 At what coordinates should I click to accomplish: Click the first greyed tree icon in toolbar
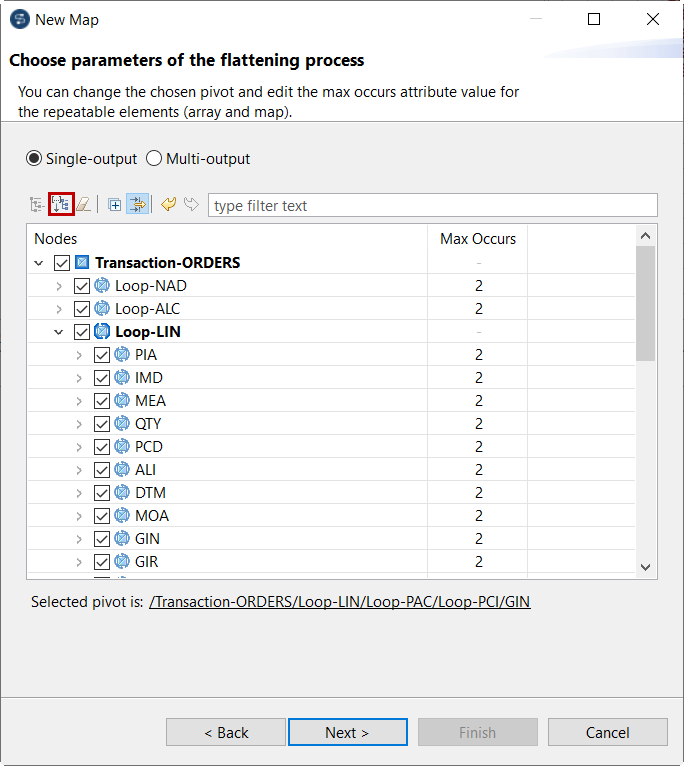click(37, 205)
